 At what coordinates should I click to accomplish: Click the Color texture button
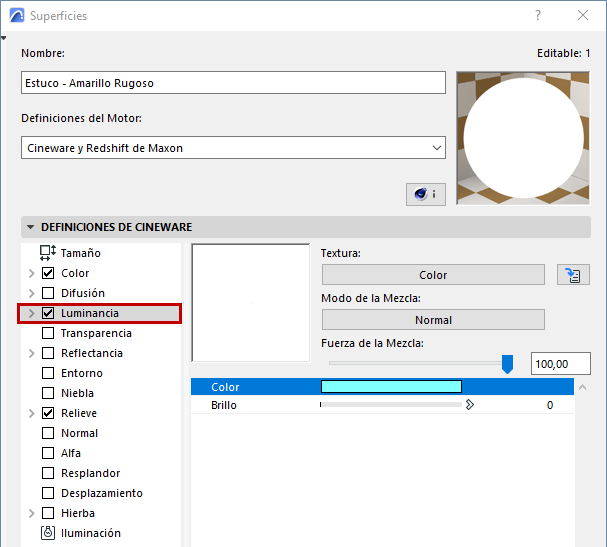(x=433, y=275)
